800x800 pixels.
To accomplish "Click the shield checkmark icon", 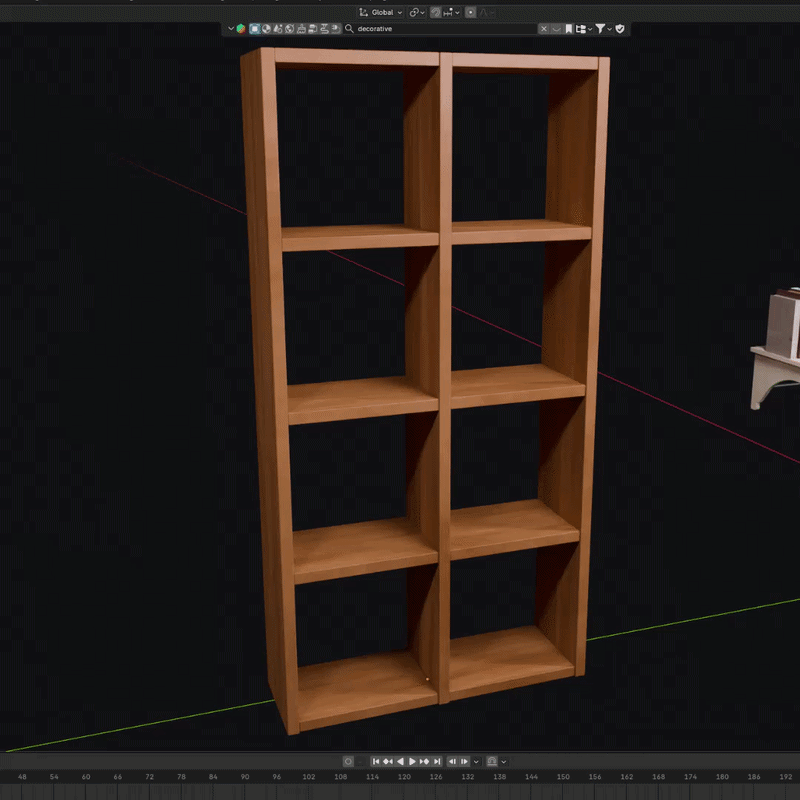I will click(x=620, y=29).
